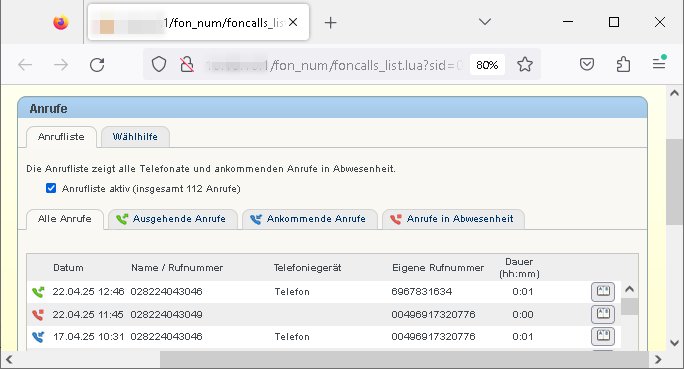Click the insecure connection padlock icon
The width and height of the screenshot is (684, 369).
tap(187, 65)
